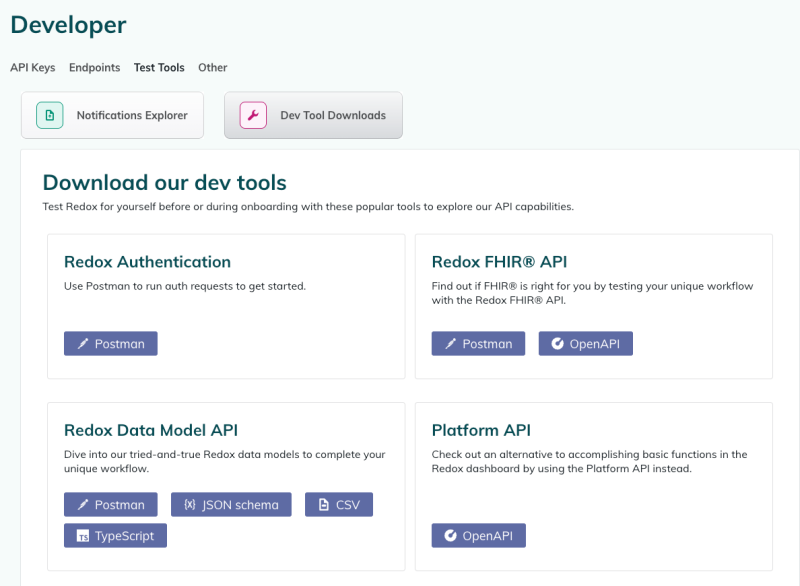Screen dimensions: 800x586
Task: Click the TS TypeScript icon
Action: point(83,536)
